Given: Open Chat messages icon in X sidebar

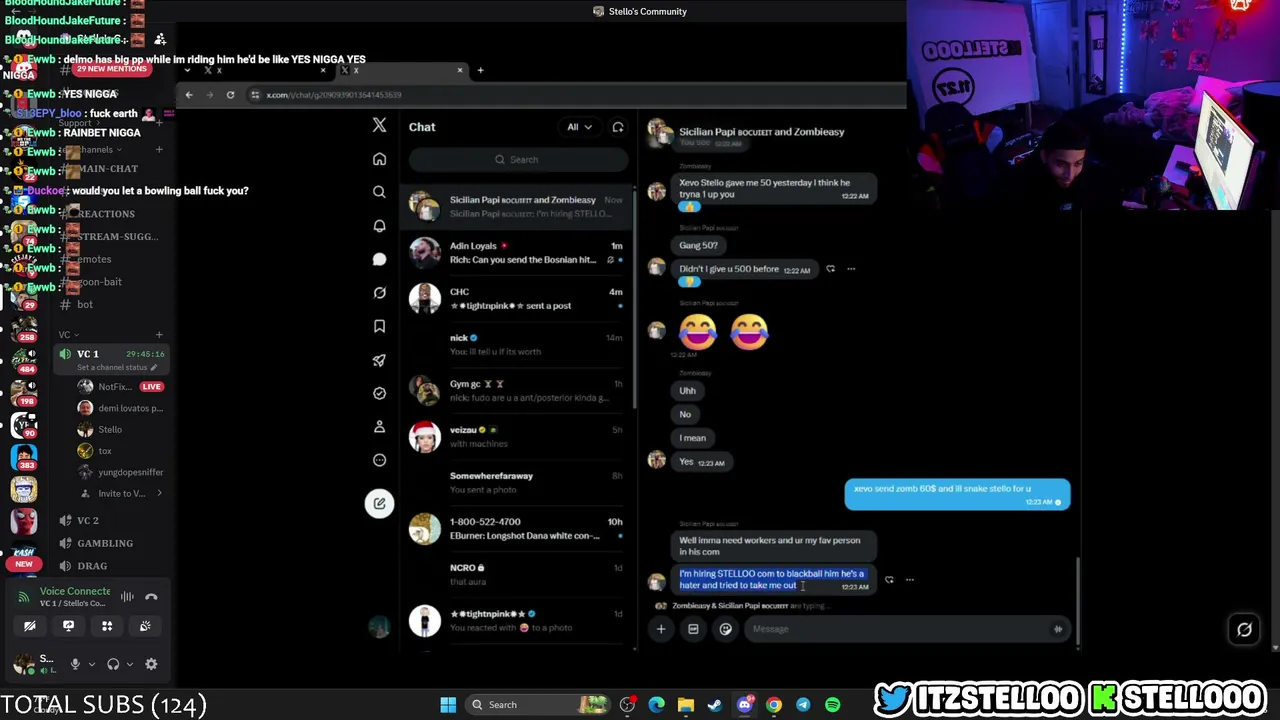Looking at the screenshot, I should [x=379, y=259].
